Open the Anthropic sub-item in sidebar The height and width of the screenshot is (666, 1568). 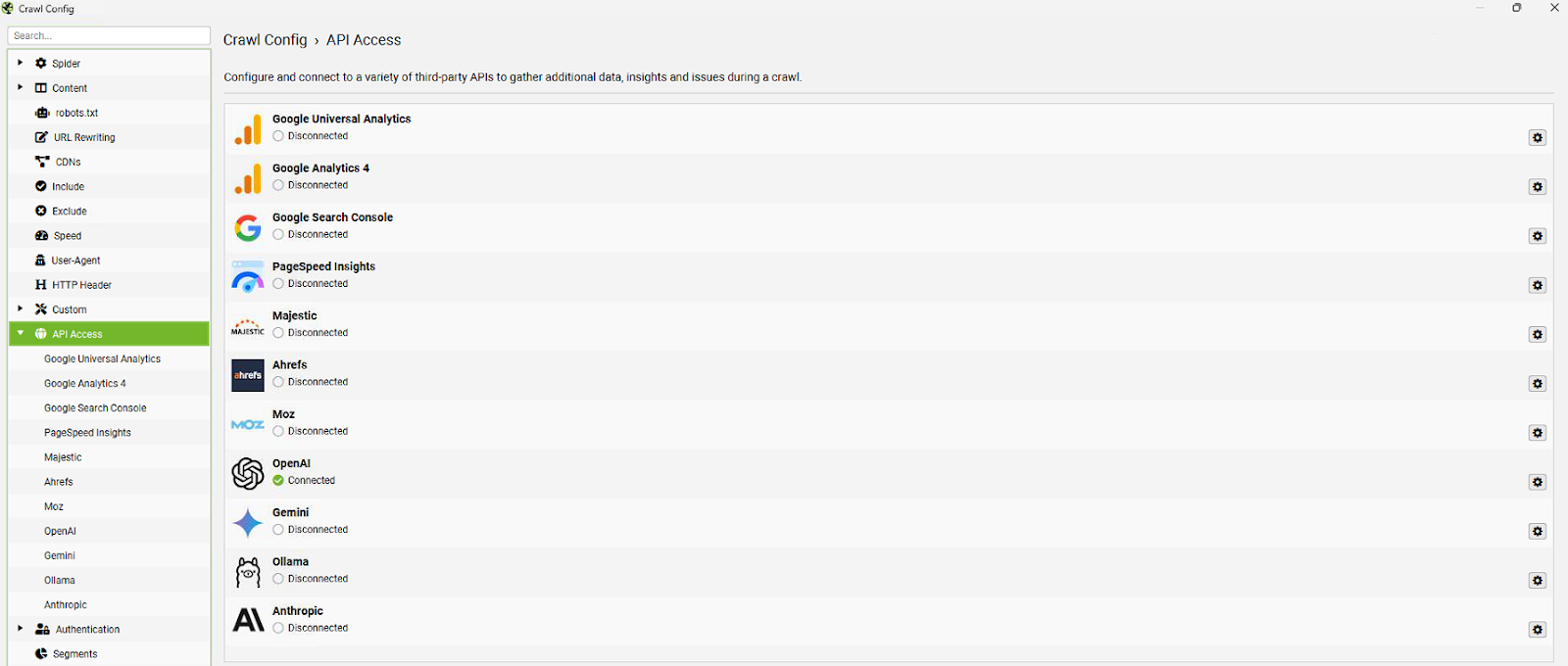click(66, 605)
